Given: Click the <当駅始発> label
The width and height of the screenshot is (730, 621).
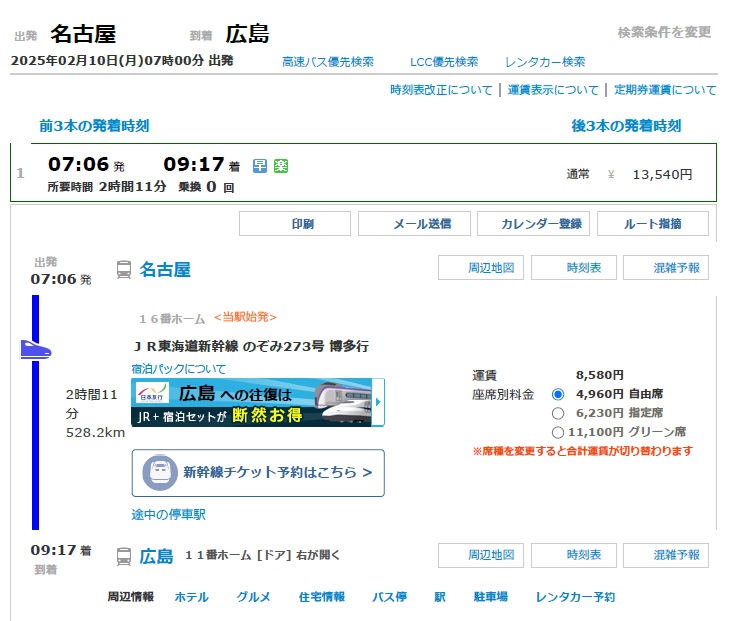Looking at the screenshot, I should point(245,317).
